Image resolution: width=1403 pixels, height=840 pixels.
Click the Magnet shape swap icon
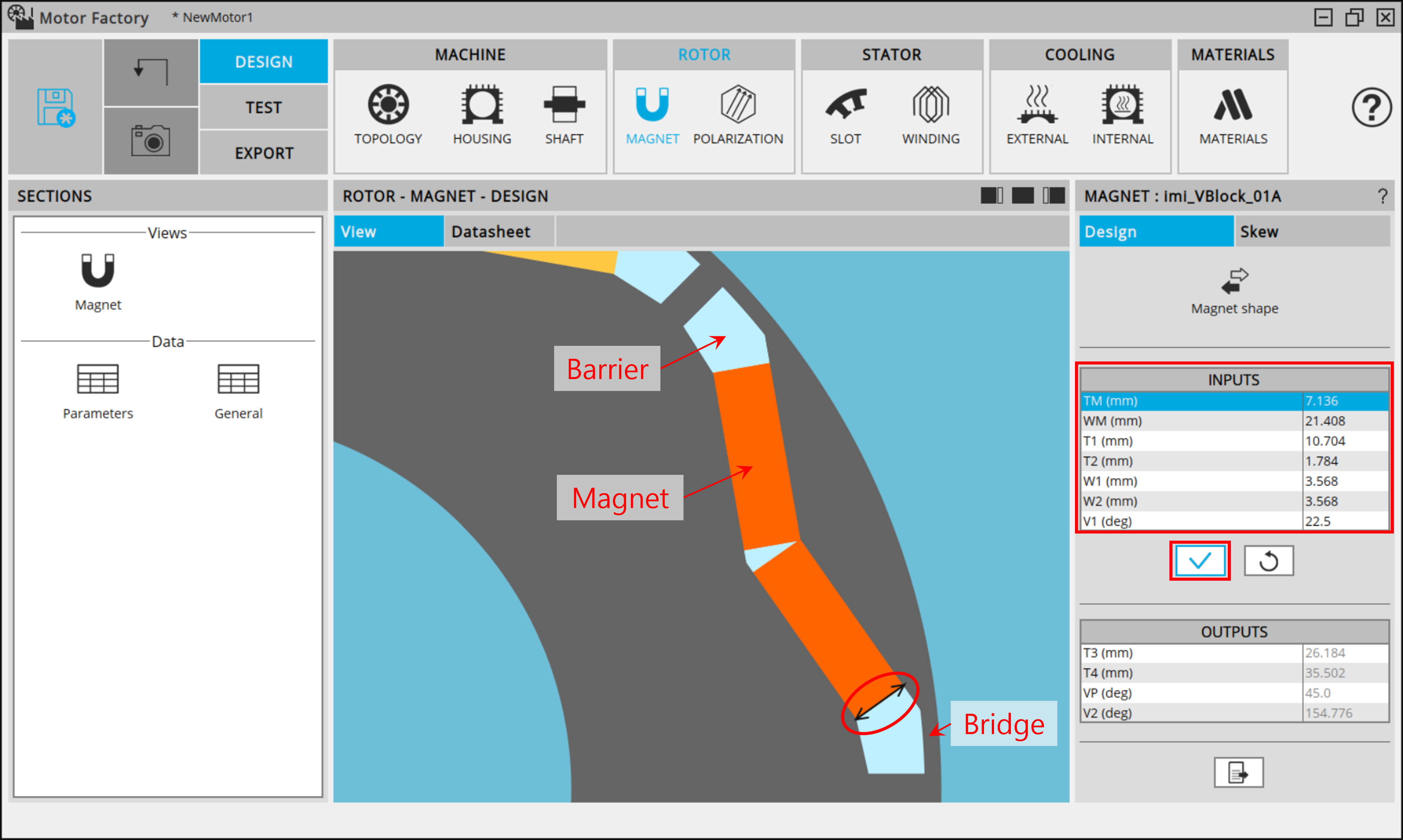pos(1234,281)
